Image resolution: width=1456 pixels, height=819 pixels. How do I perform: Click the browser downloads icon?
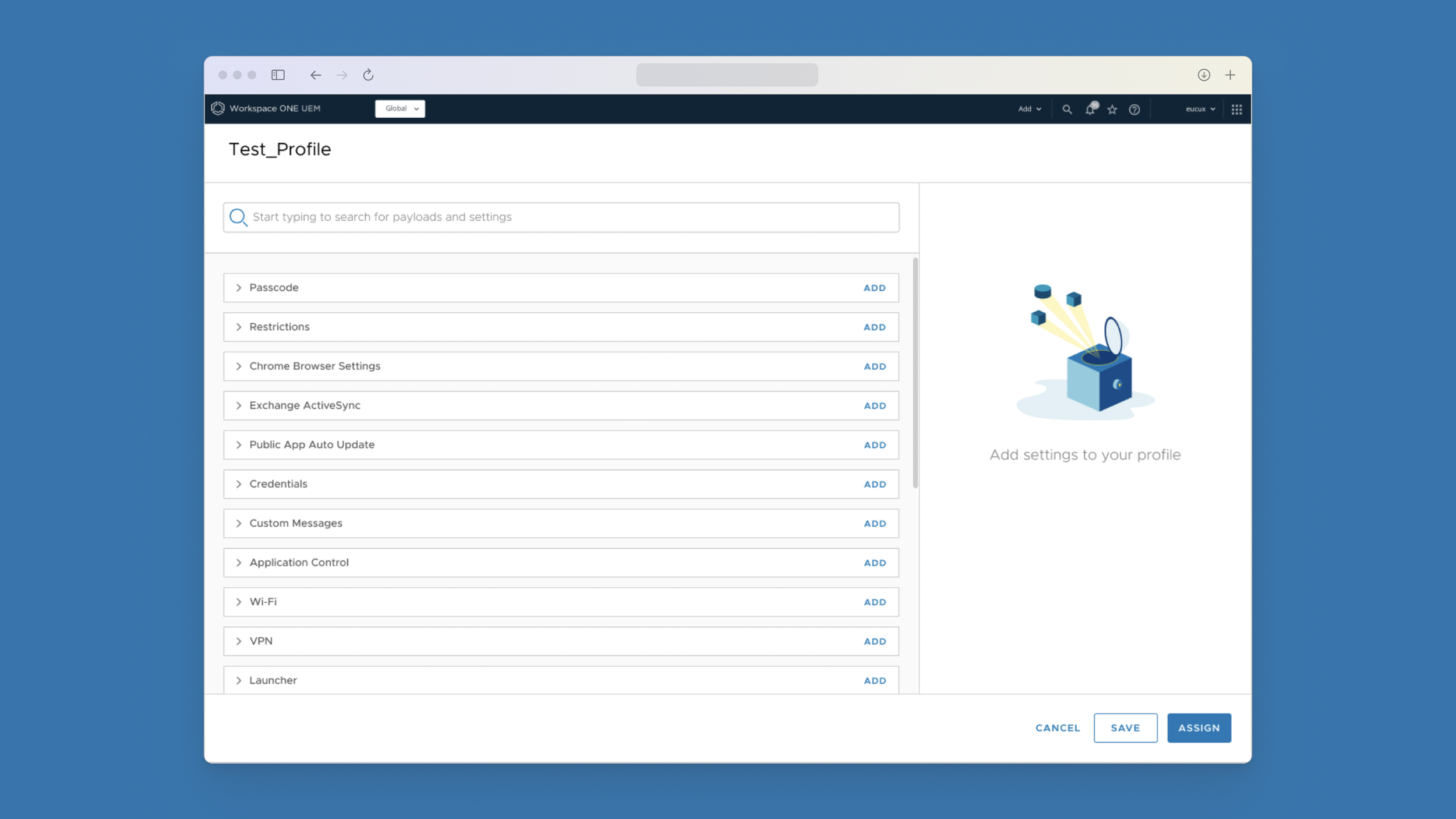(x=1204, y=75)
